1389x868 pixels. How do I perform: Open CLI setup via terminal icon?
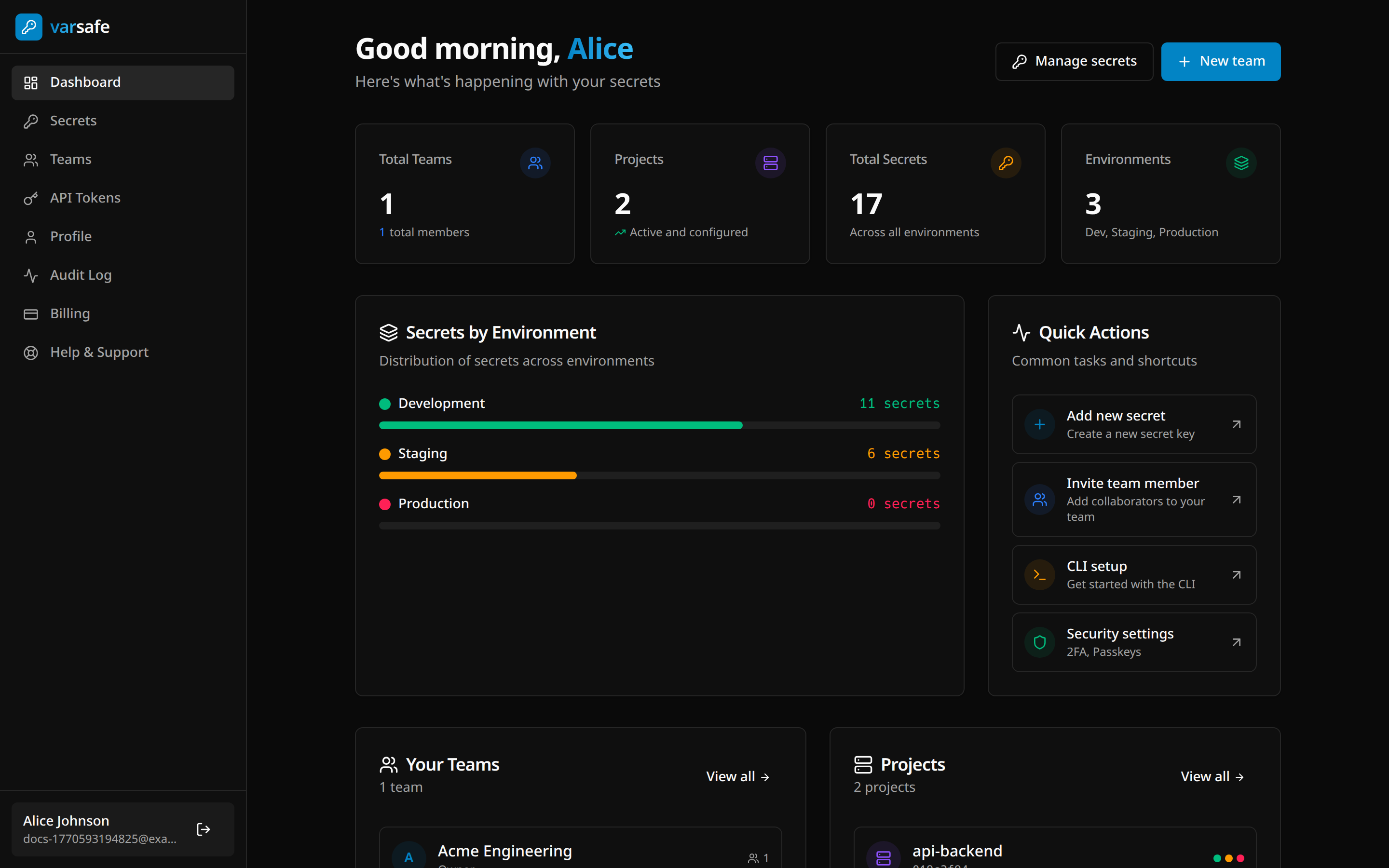(1039, 575)
